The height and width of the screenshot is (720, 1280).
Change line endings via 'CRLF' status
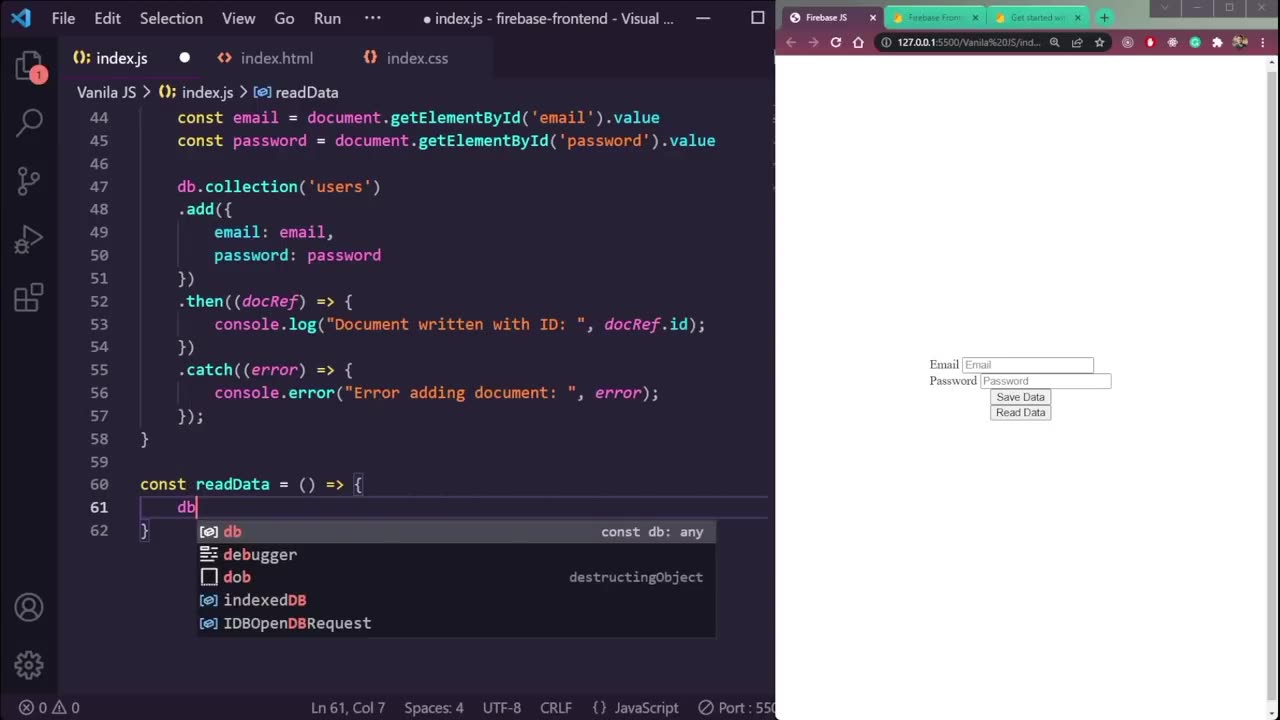pyautogui.click(x=556, y=708)
